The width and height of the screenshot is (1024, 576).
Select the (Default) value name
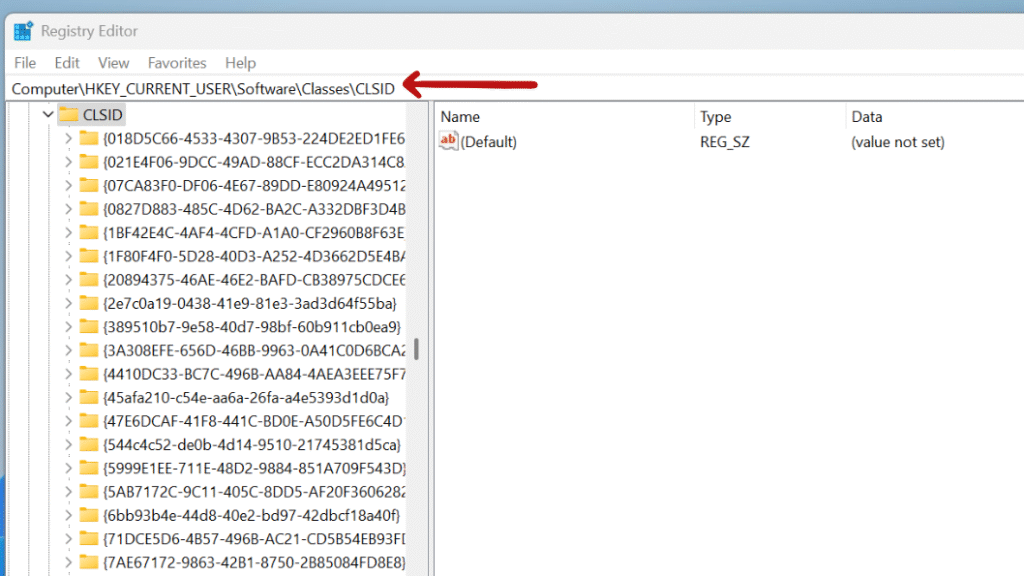[488, 142]
